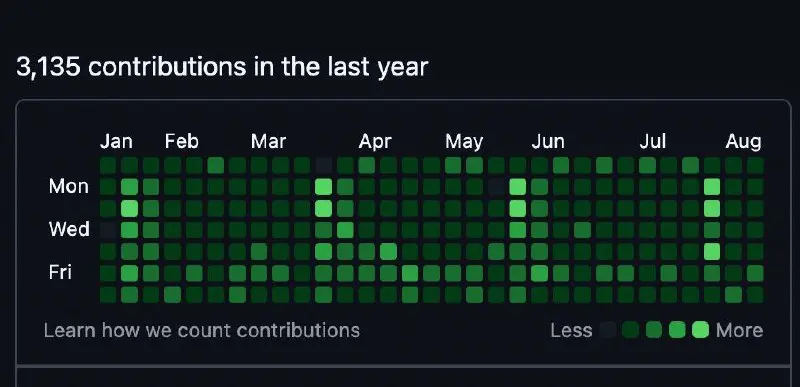Select the brightest Tuesday cell under the Jan label
Screen dimensions: 800x387
[130, 208]
